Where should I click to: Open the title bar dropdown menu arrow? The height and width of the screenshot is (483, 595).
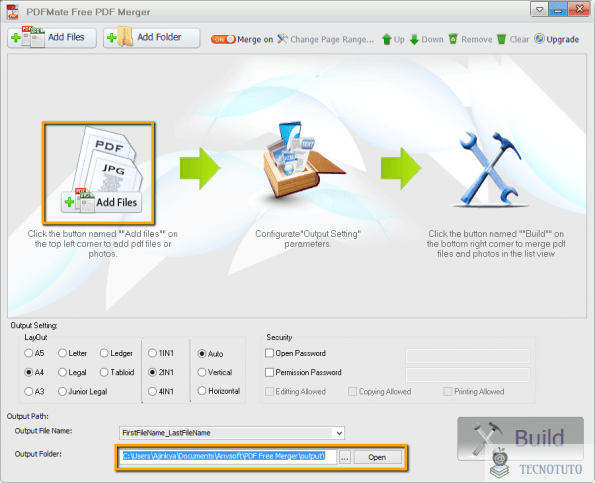pos(539,9)
